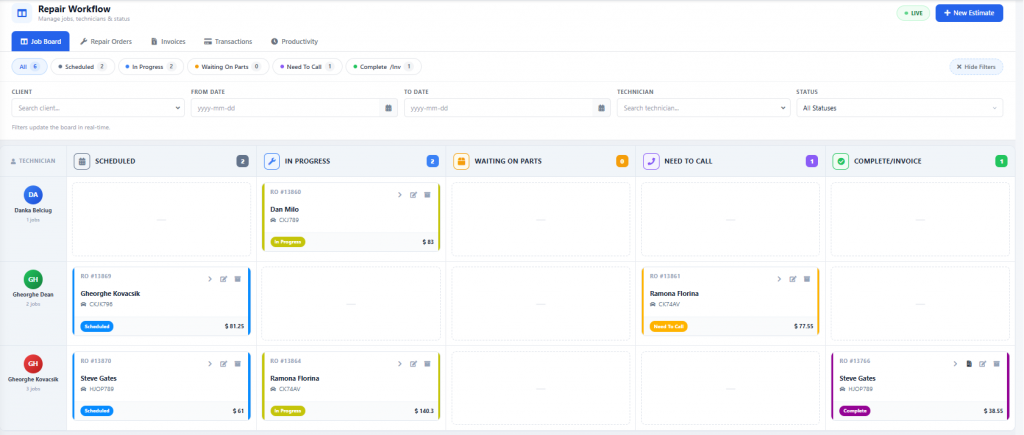Toggle the Waiting On Parts filter chip
The width and height of the screenshot is (1024, 435).
tap(230, 67)
